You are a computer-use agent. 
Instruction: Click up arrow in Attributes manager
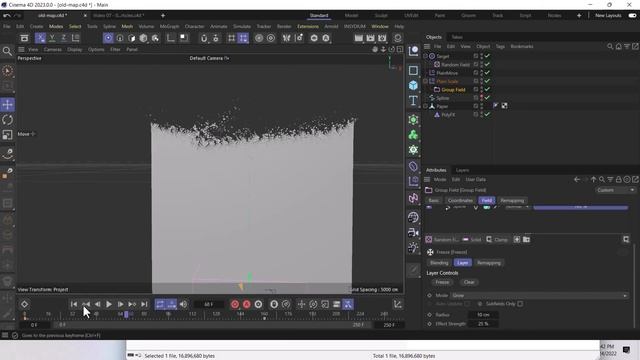593,180
